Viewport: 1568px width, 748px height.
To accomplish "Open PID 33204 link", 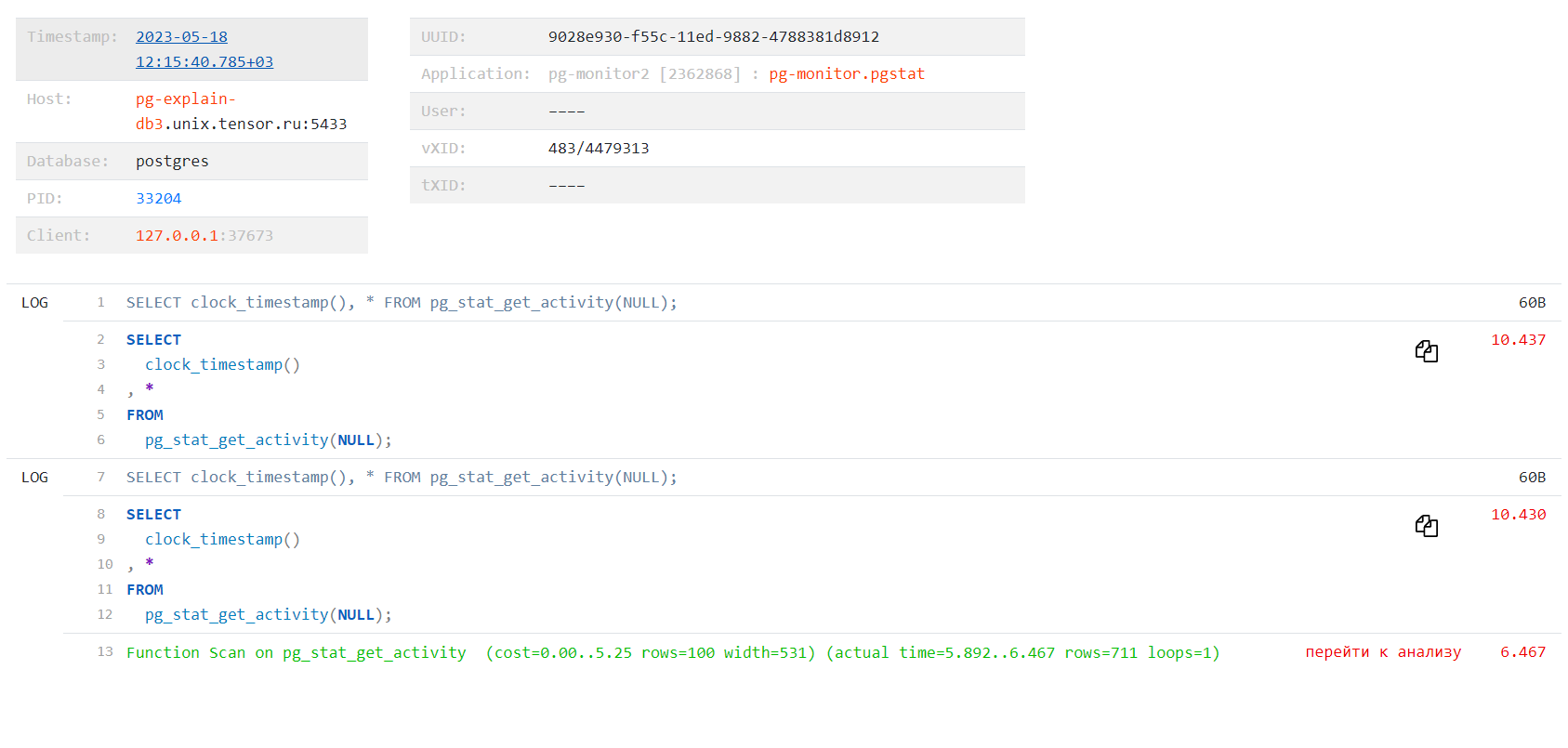I will pyautogui.click(x=158, y=199).
